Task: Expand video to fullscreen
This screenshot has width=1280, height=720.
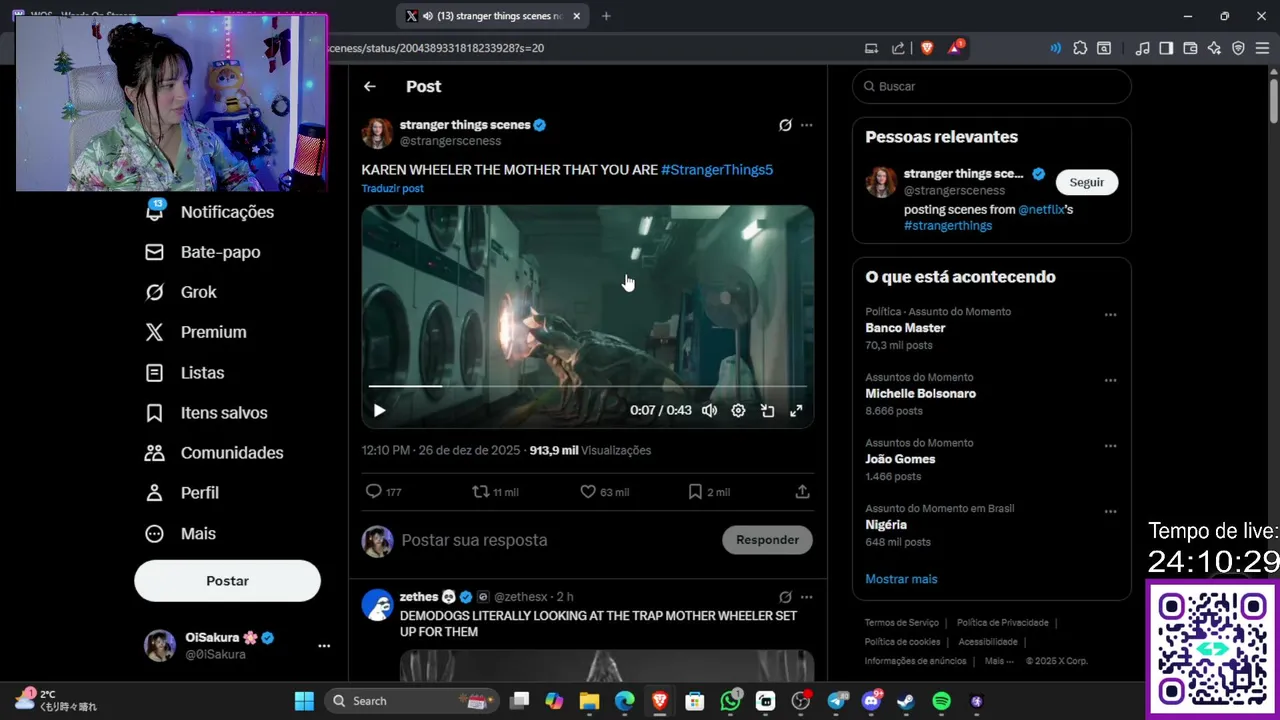Action: click(x=796, y=410)
